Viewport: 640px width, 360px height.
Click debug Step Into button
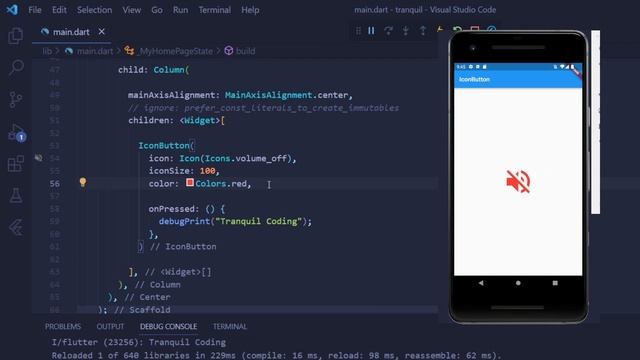tap(405, 31)
